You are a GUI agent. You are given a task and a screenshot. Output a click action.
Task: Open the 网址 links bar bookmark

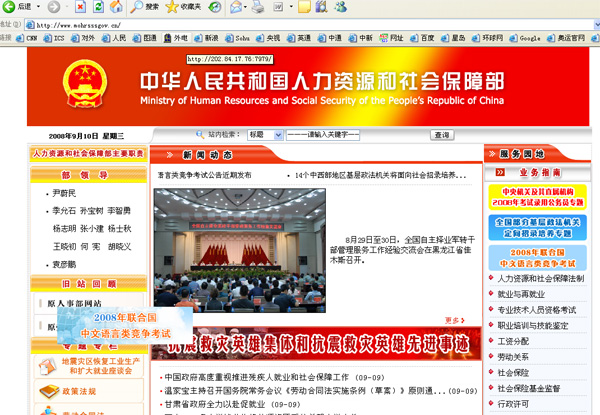tap(391, 38)
